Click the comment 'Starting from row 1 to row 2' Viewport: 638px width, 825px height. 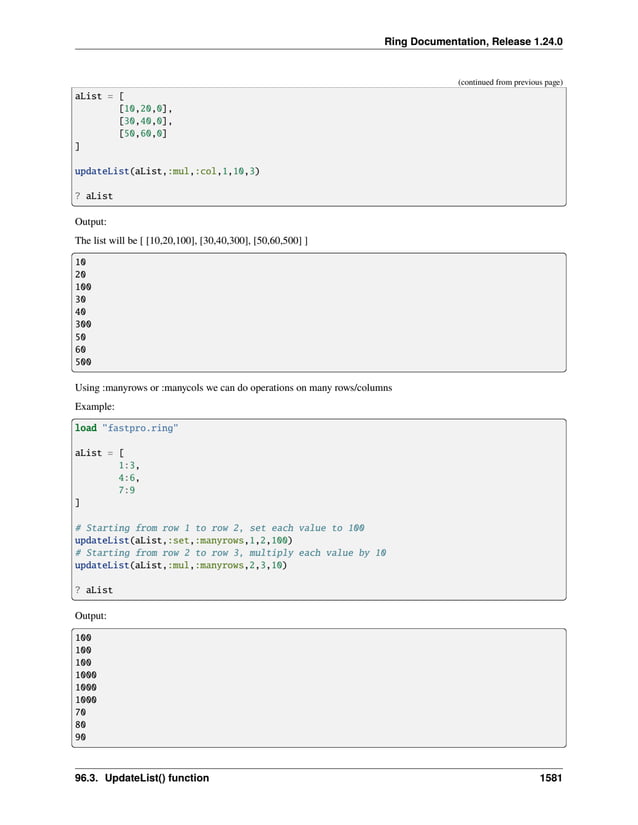click(219, 528)
